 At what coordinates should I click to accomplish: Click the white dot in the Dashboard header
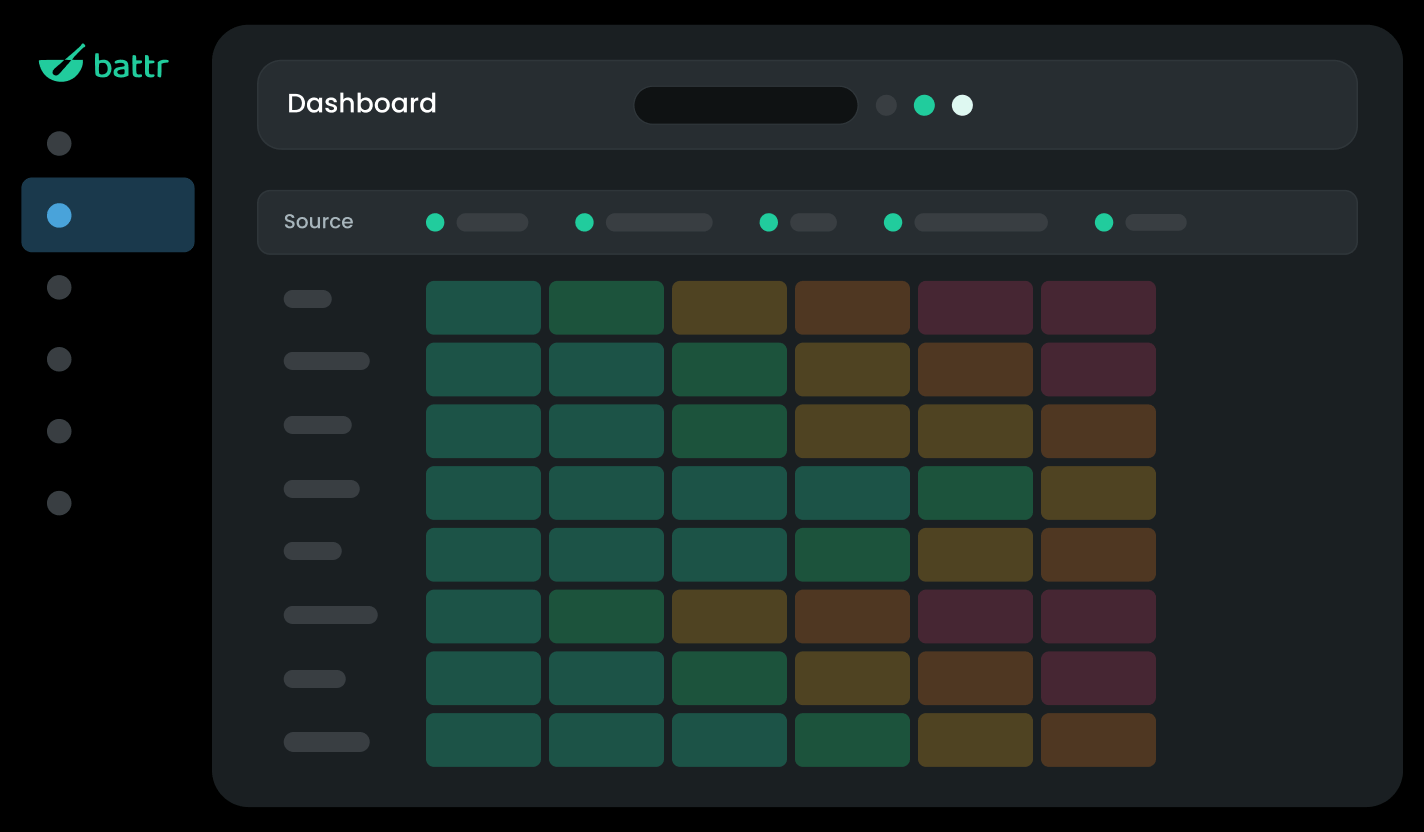point(962,105)
